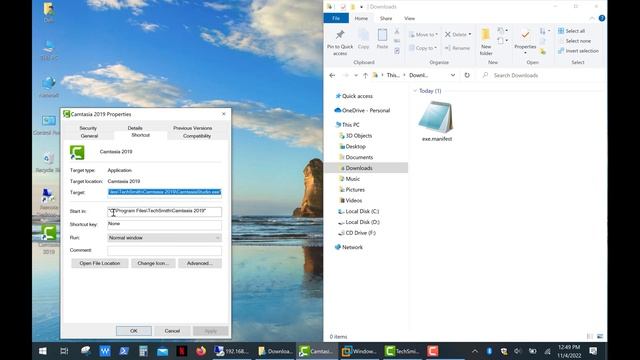Click Open File Location button
Image resolution: width=640 pixels, height=360 pixels.
point(100,263)
